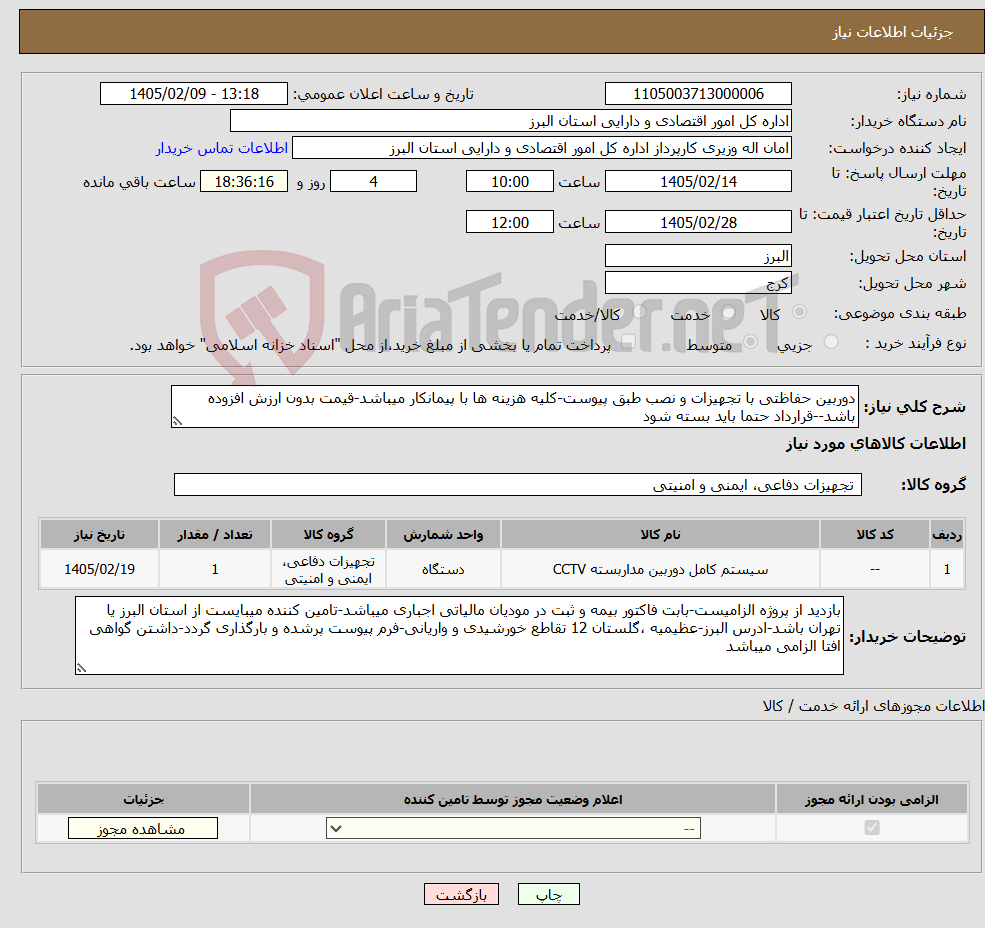985x928 pixels.
Task: Click the جزئیات column header in permits table
Action: click(x=143, y=799)
